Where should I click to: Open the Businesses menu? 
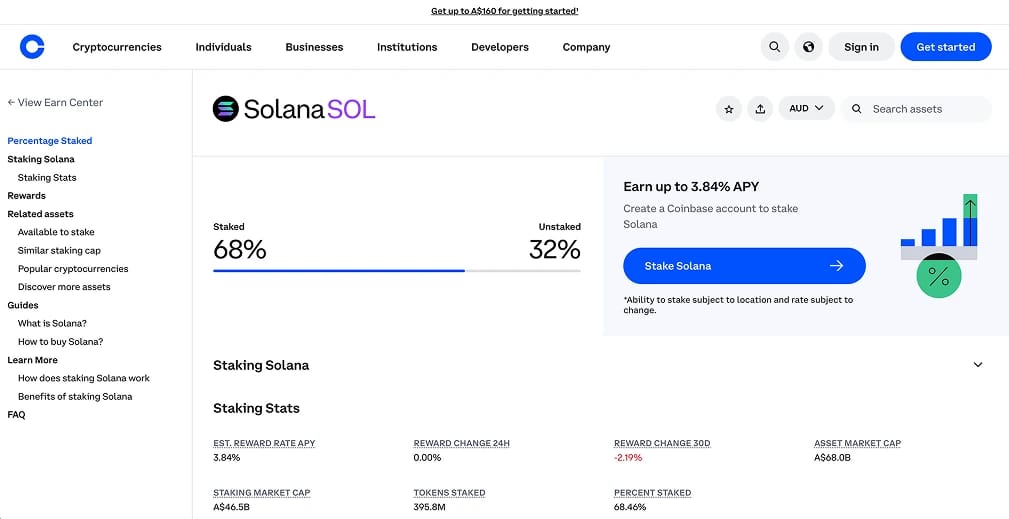[314, 47]
